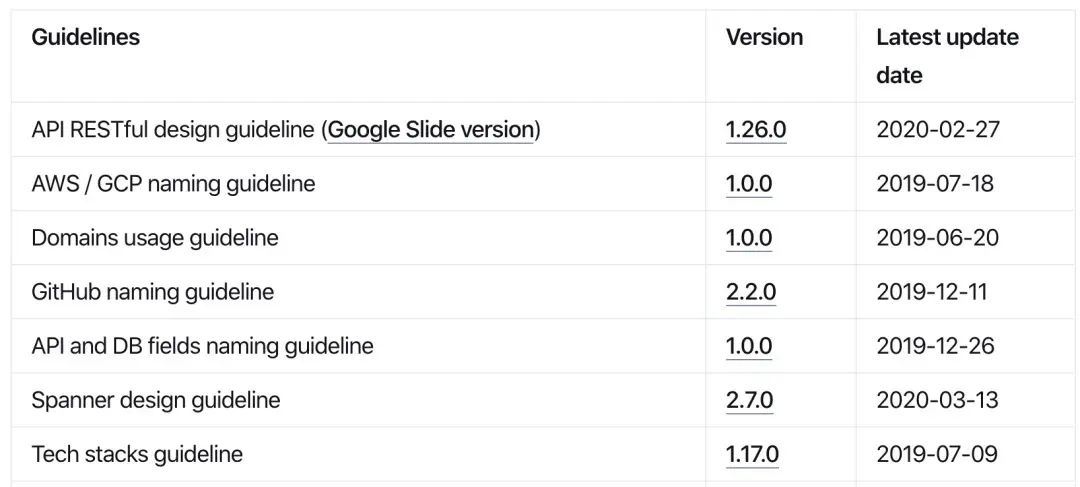This screenshot has height=487, width=1080.
Task: Click the Domains usage guideline cell
Action: point(155,238)
